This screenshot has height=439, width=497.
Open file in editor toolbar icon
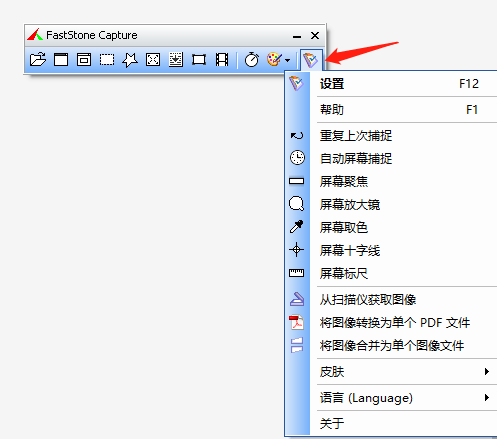(x=38, y=60)
